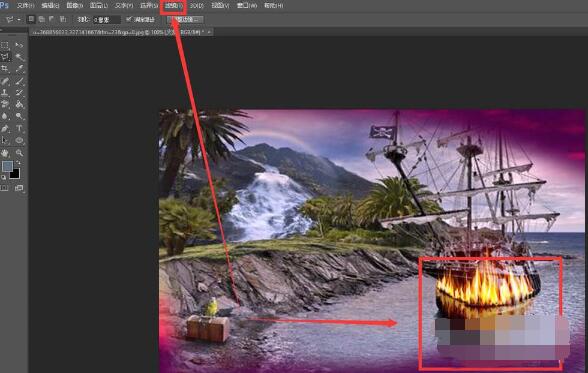This screenshot has height=373, width=588.
Task: Select the History Brush tool
Action: [19, 92]
